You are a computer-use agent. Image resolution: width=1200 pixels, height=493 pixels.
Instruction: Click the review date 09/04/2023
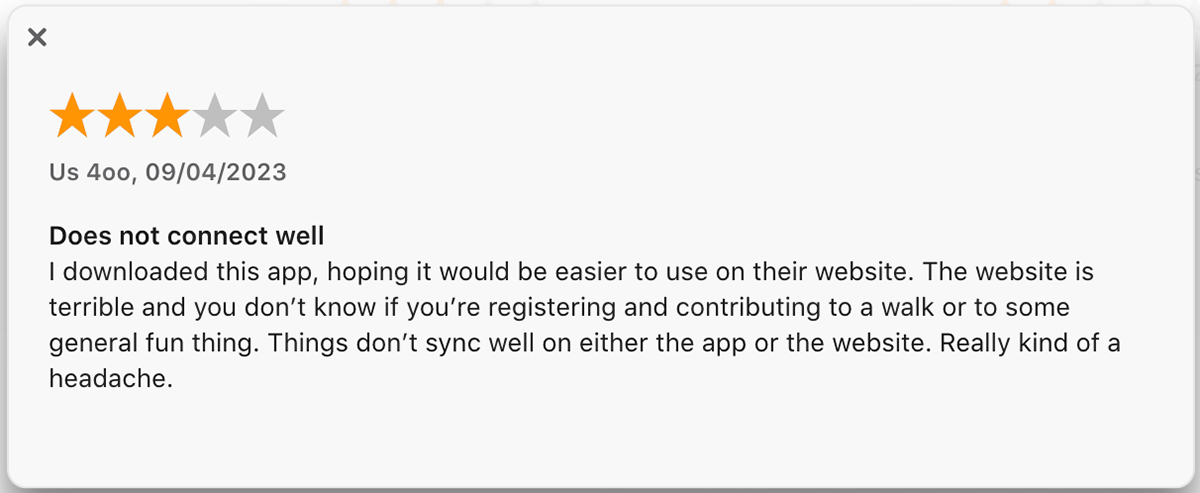coord(216,172)
